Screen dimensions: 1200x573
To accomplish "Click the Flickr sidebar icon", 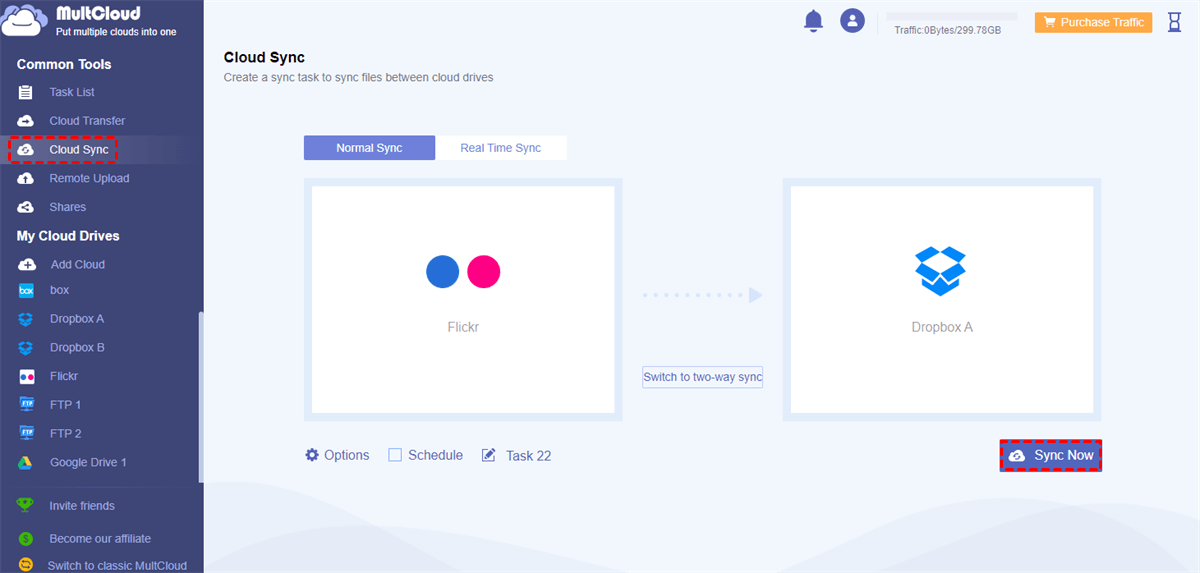I will click(26, 377).
